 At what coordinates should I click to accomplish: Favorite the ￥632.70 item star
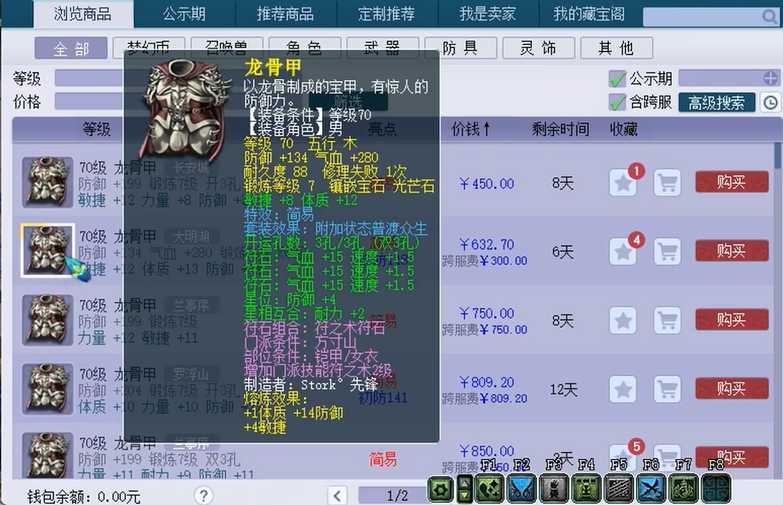pyautogui.click(x=623, y=251)
